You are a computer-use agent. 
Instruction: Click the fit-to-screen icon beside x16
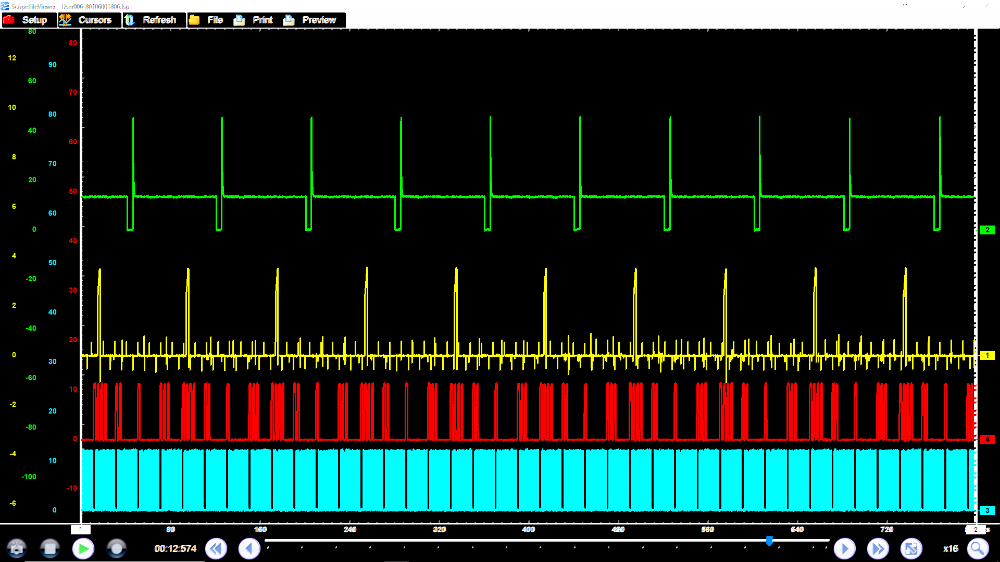coord(911,548)
